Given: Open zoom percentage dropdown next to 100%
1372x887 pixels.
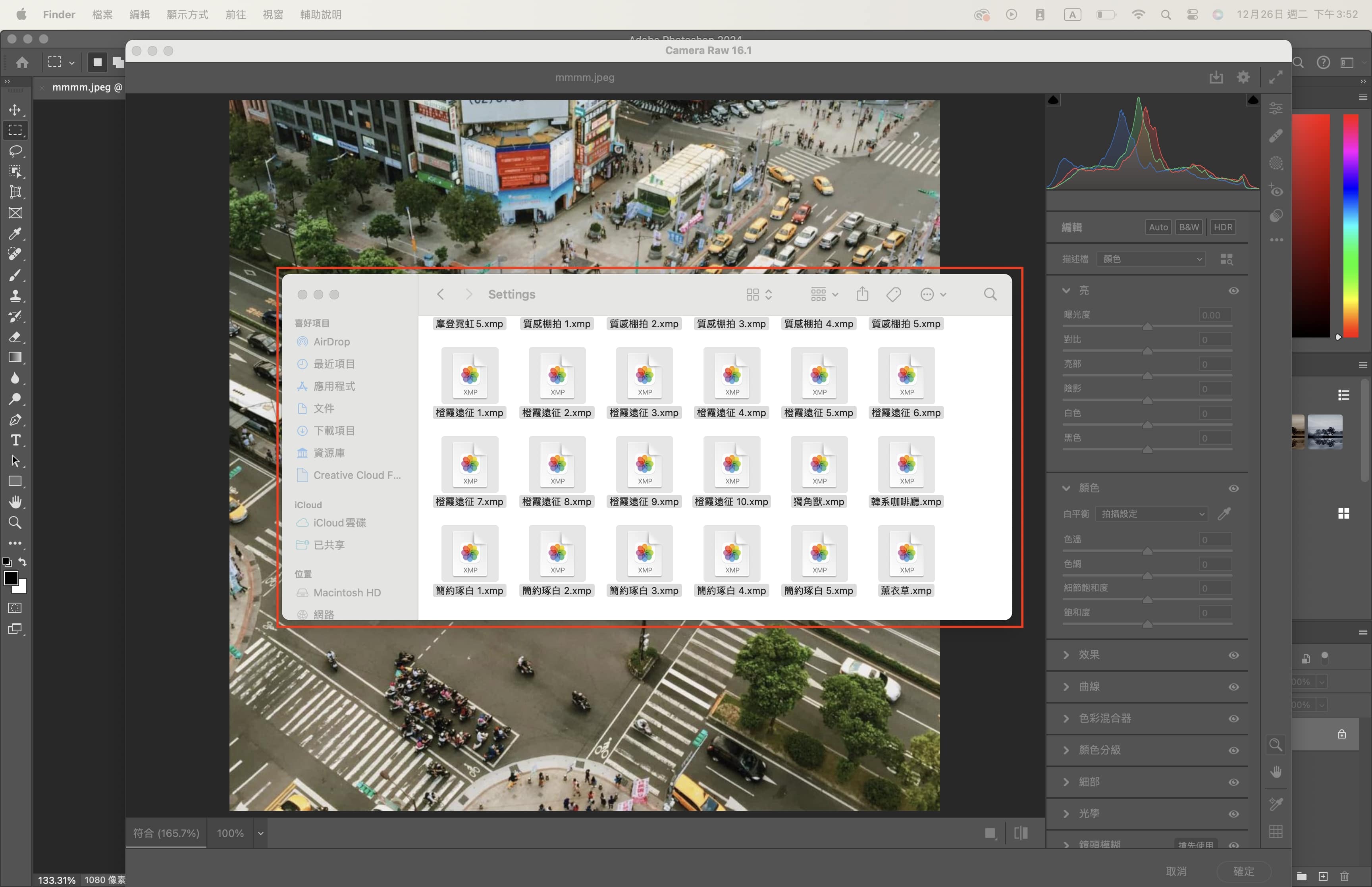Looking at the screenshot, I should [x=260, y=833].
